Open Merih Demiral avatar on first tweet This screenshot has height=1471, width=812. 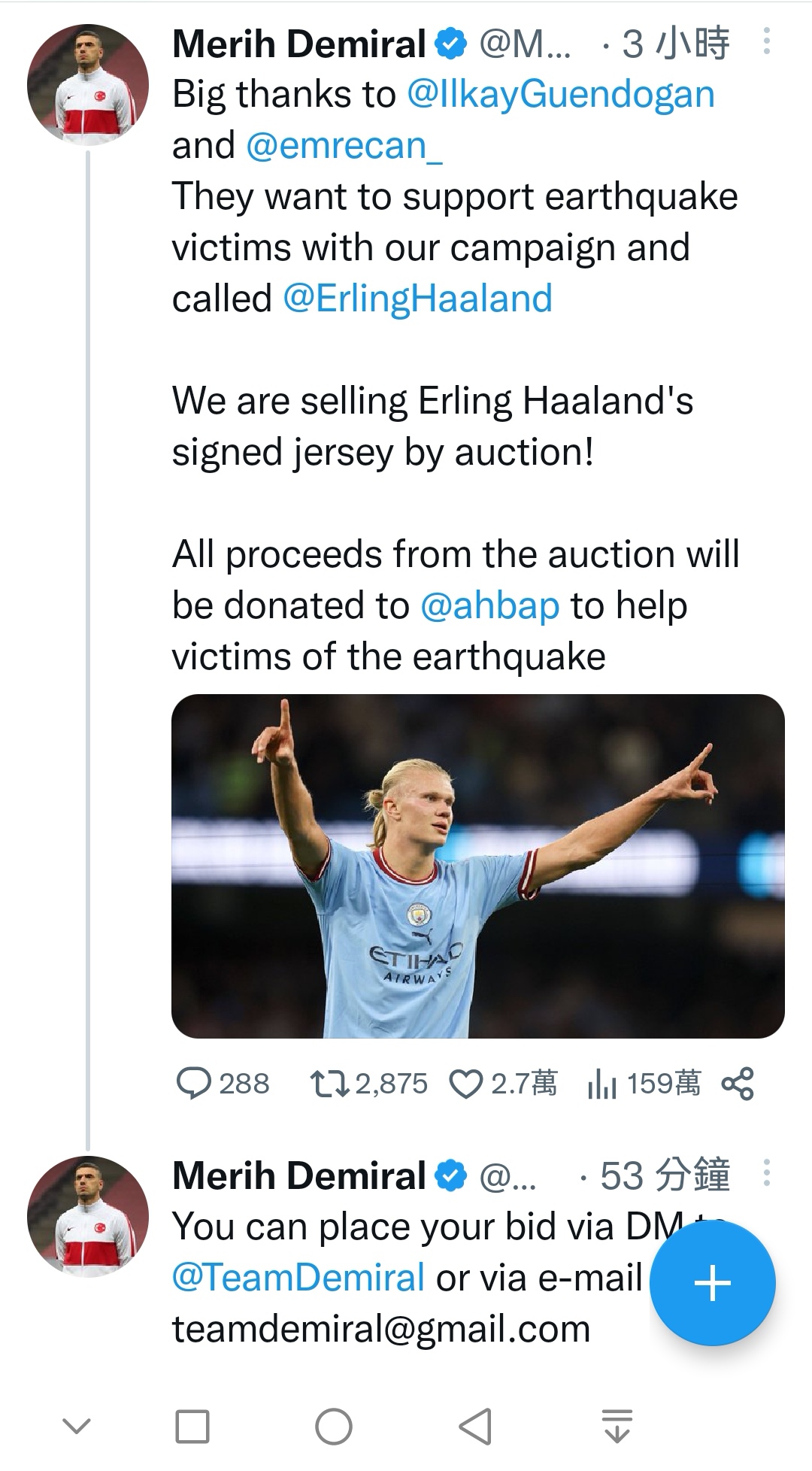pyautogui.click(x=88, y=84)
